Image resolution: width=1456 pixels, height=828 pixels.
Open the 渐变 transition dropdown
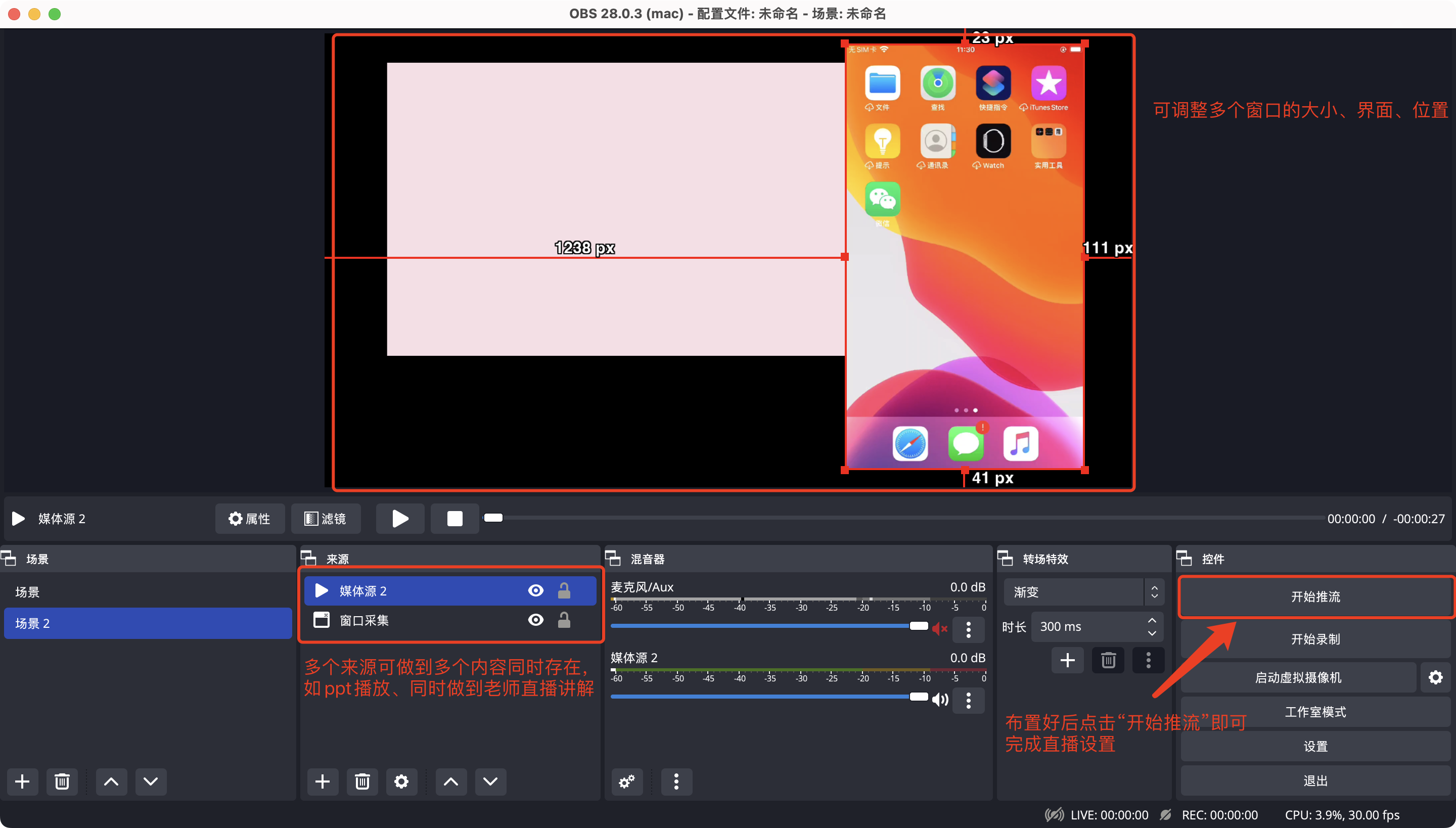[x=1083, y=592]
